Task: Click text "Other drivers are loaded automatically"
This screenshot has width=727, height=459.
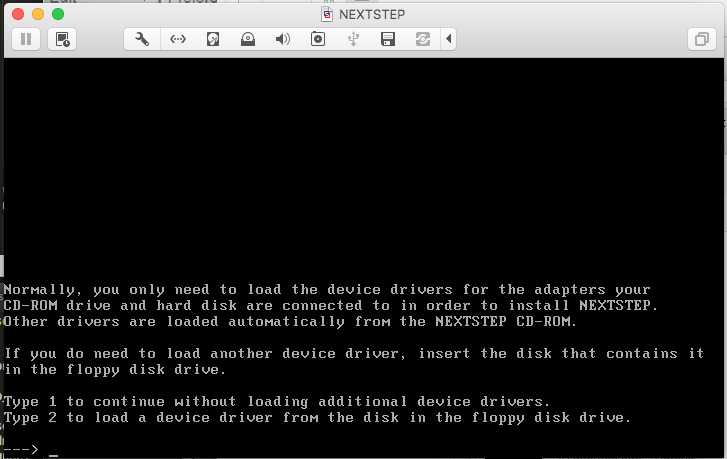Action: pos(174,321)
